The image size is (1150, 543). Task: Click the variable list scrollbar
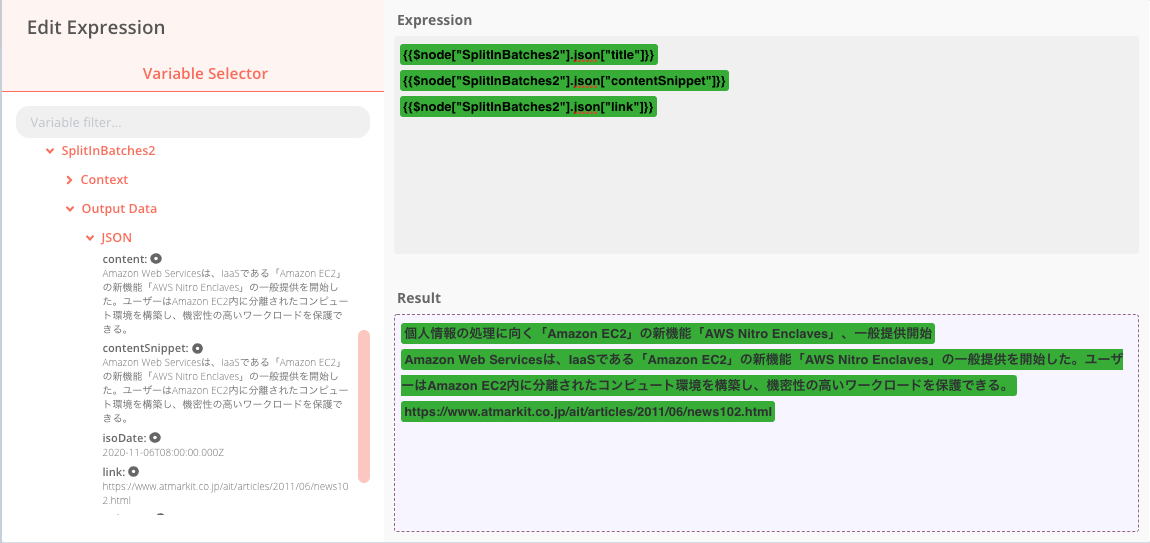(x=364, y=406)
